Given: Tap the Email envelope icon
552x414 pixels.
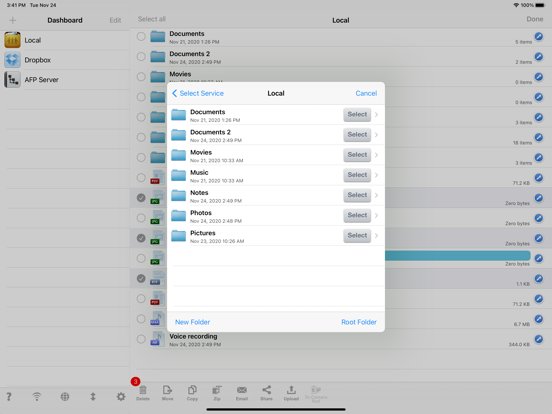Looking at the screenshot, I should coord(242,393).
